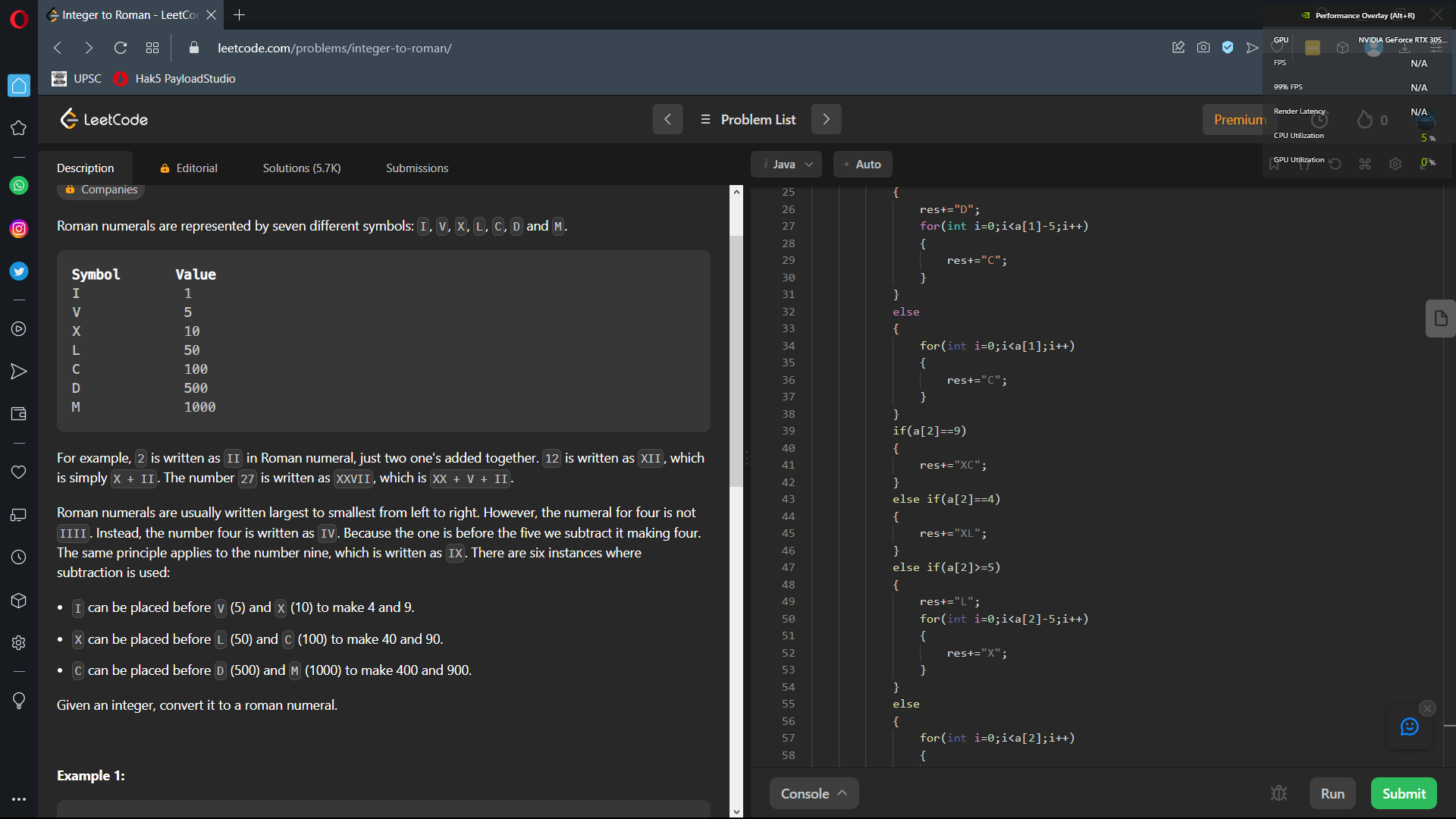The width and height of the screenshot is (1456, 819).
Task: Take a snapshot with the camera icon
Action: click(1203, 48)
